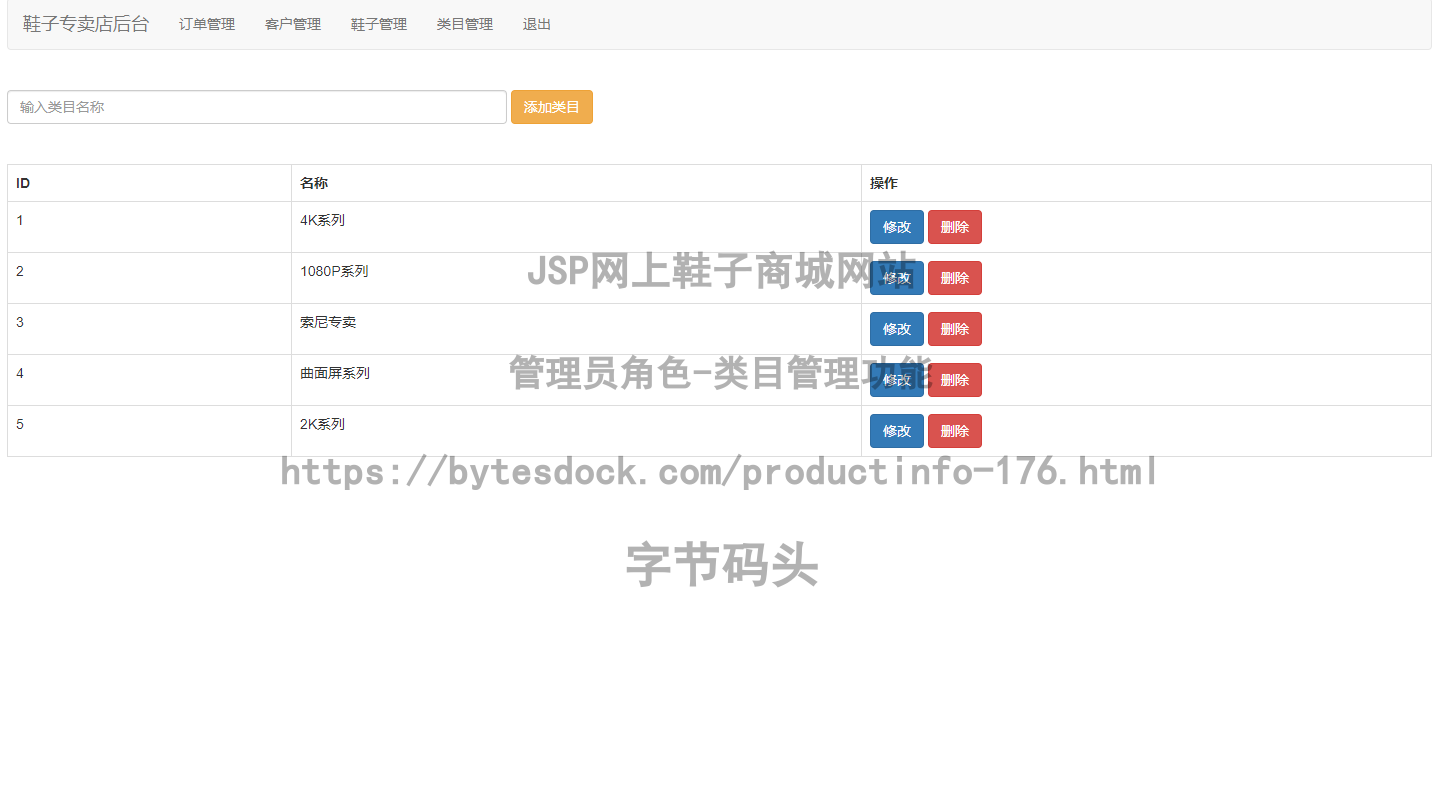Click ID cell 5 of 2K系列 row
This screenshot has width=1443, height=793.
pyautogui.click(x=149, y=431)
